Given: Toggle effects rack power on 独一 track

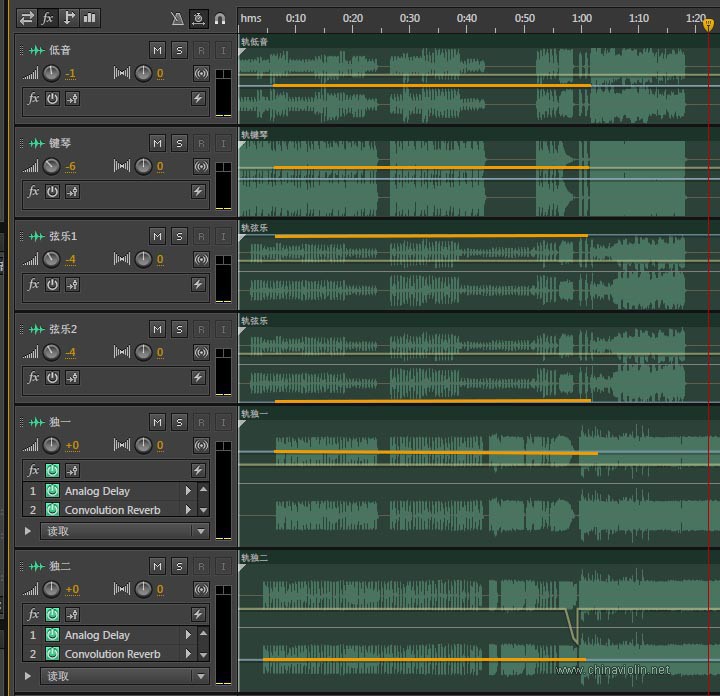Looking at the screenshot, I should [52, 470].
